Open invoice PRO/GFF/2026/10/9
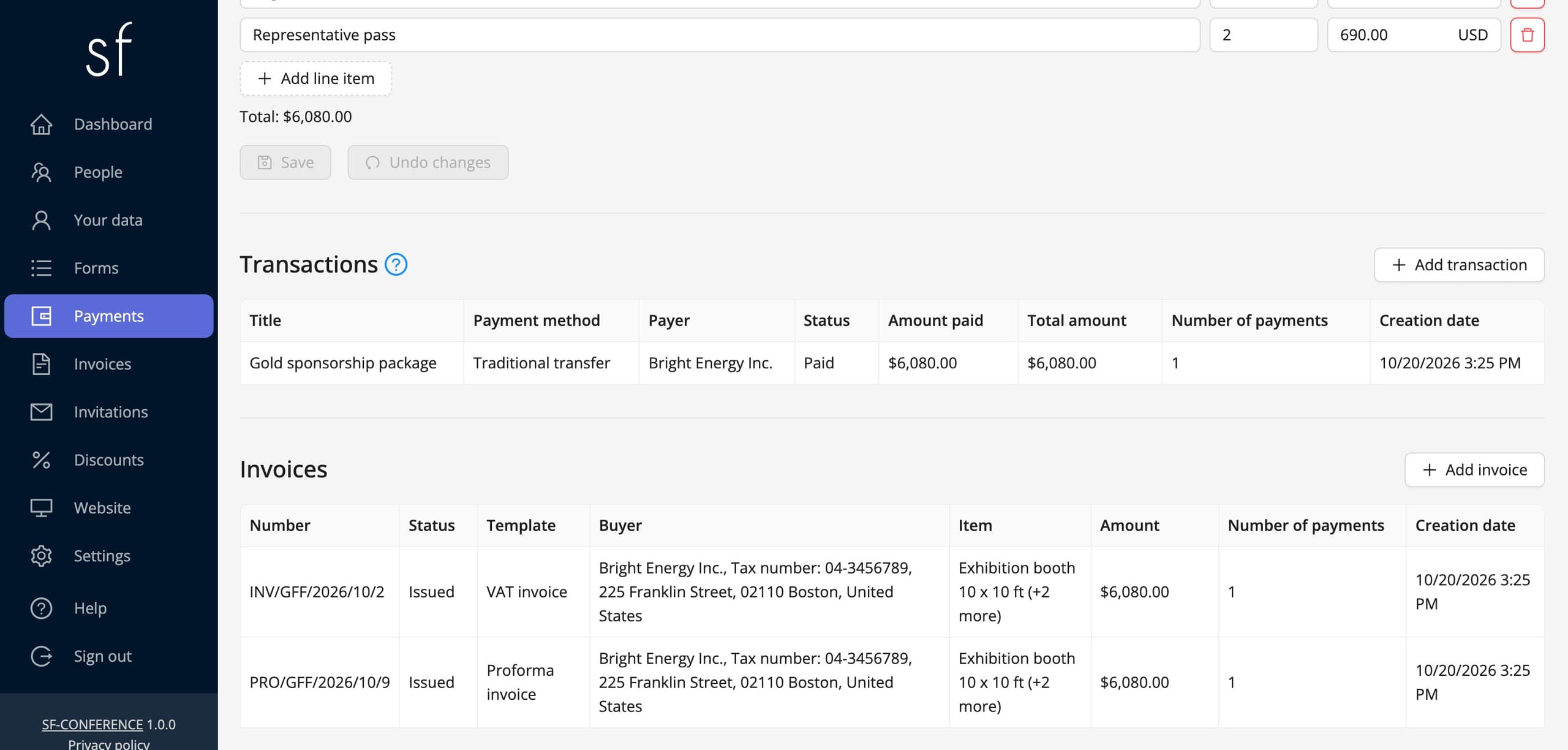Viewport: 1568px width, 750px height. click(x=320, y=683)
